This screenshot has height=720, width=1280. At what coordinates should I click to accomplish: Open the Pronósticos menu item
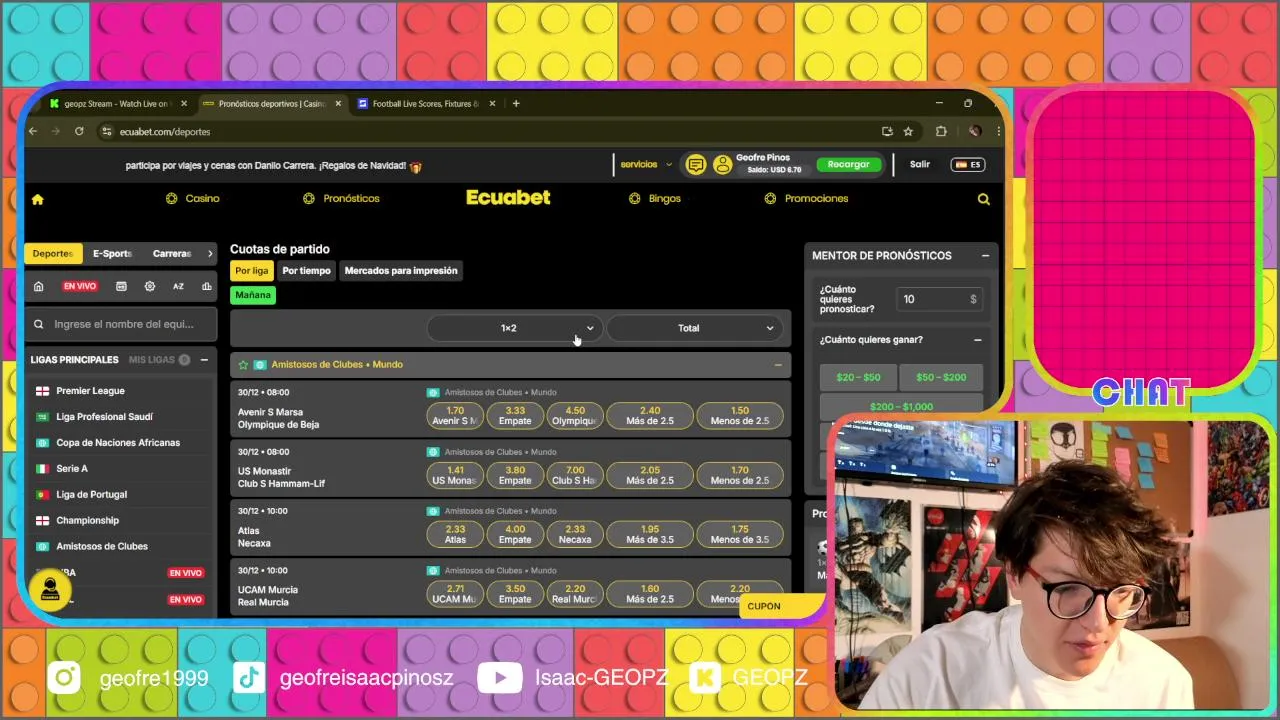coord(342,199)
